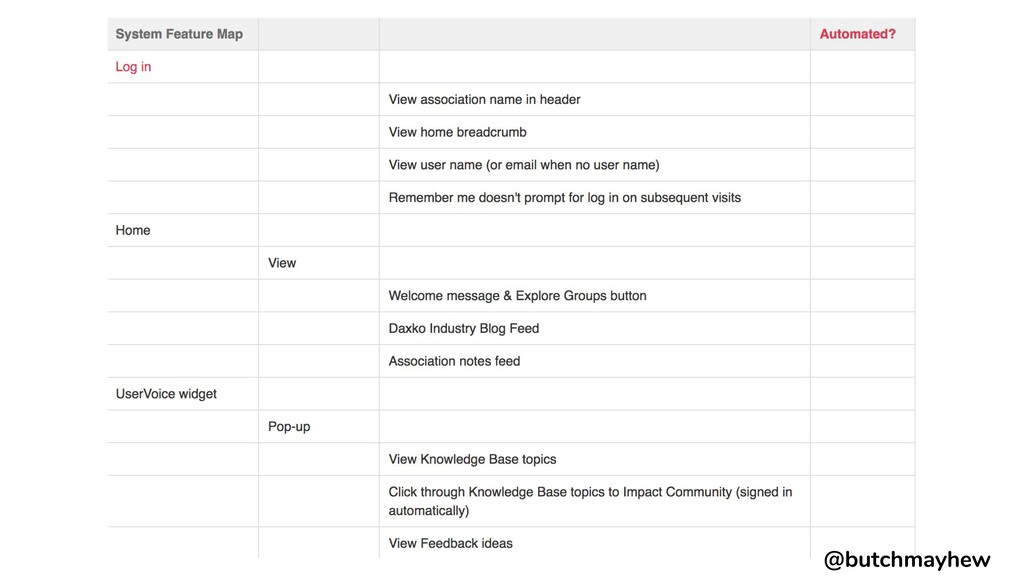Select 'View user name' table cell
The height and width of the screenshot is (576, 1024).
click(594, 165)
